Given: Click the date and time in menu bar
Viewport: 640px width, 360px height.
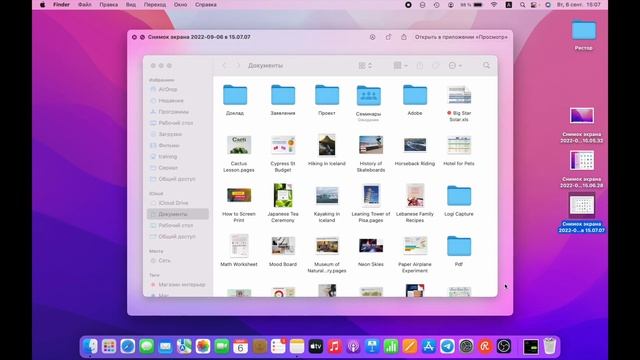Looking at the screenshot, I should pos(579,4).
